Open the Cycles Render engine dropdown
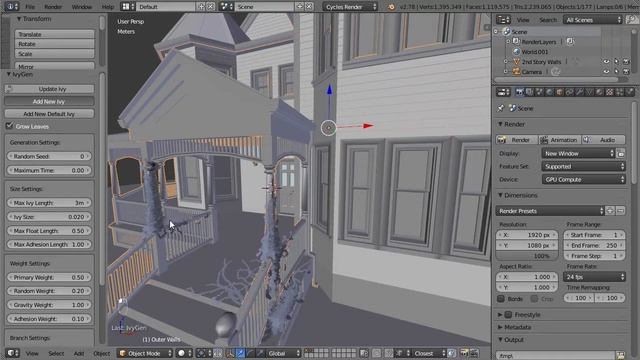 click(350, 7)
